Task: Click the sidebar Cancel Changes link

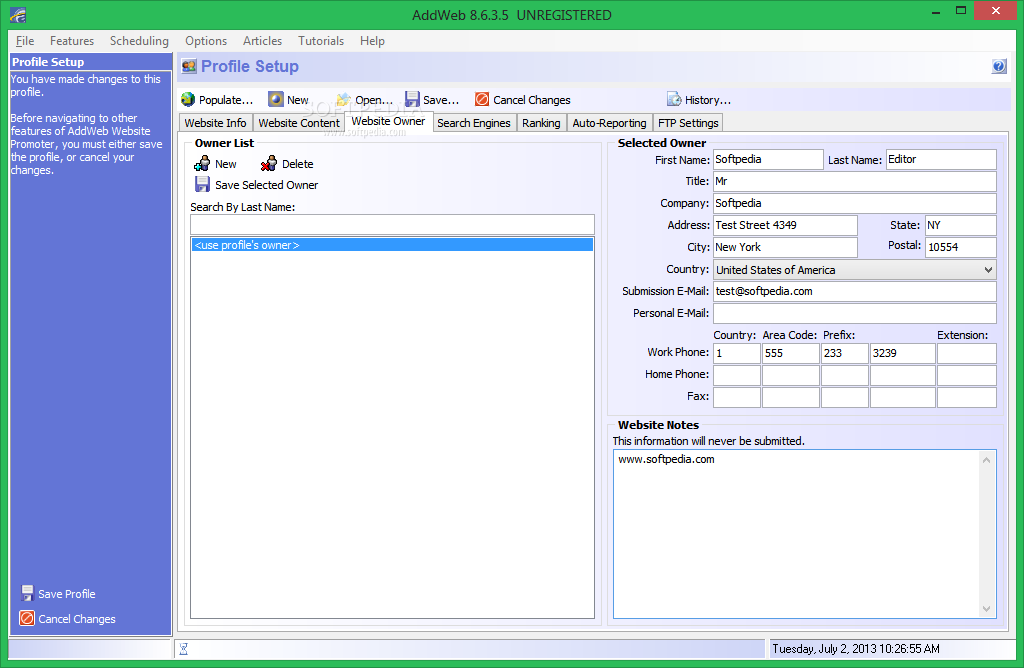Action: point(76,618)
